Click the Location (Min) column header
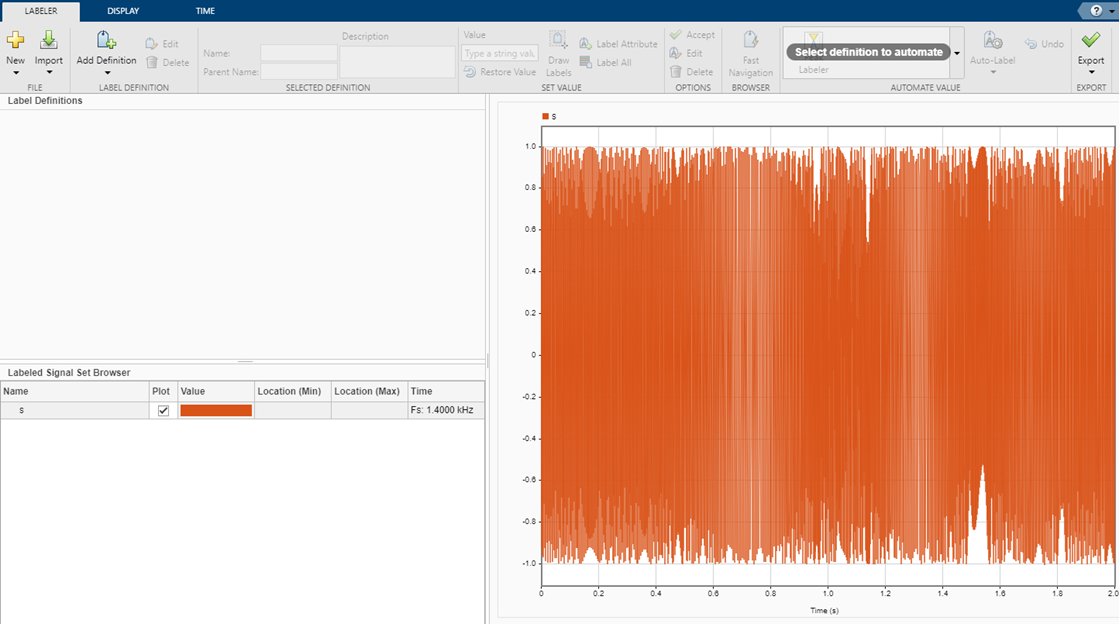Viewport: 1119px width, 624px height. pos(291,391)
